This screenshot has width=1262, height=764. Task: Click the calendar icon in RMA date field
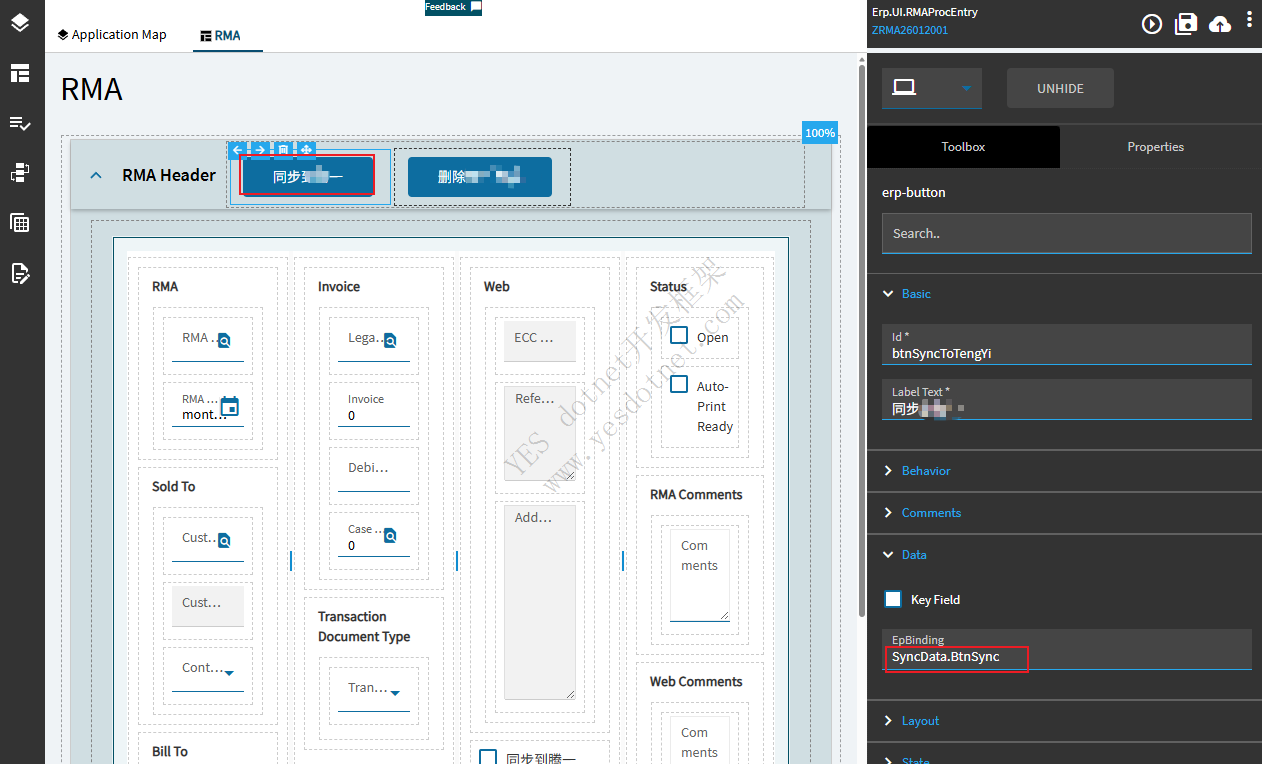tap(229, 406)
